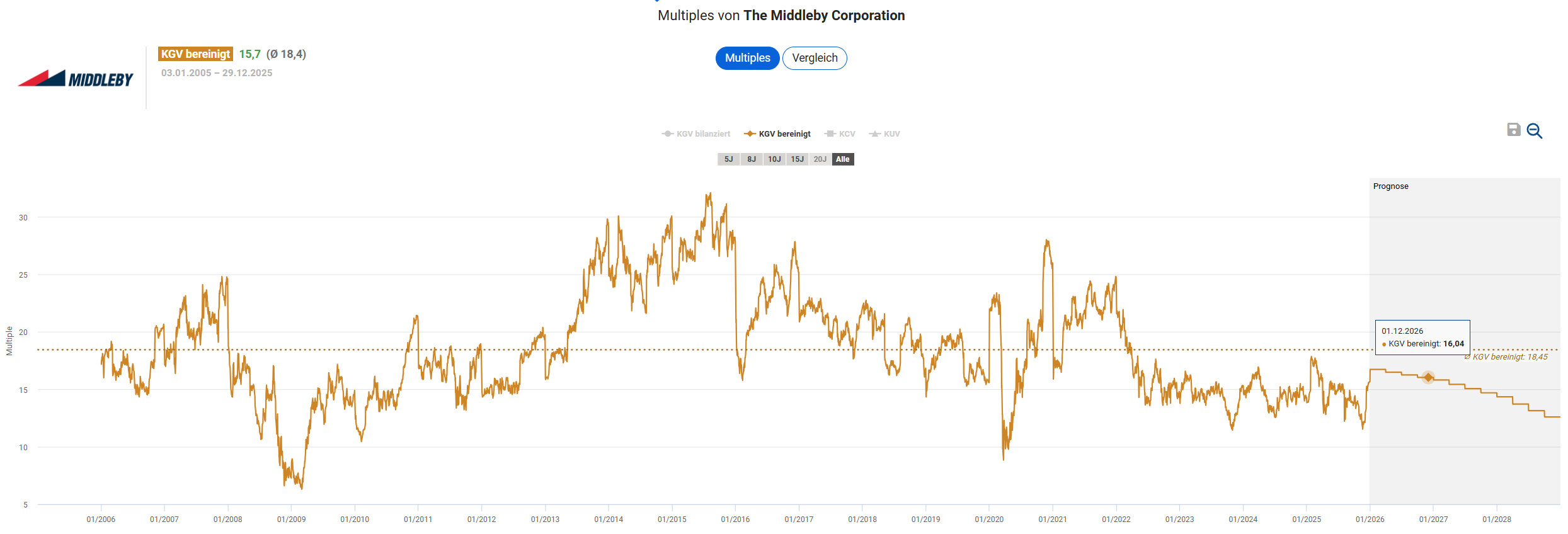
Task: Select the 8J time range
Action: [752, 159]
